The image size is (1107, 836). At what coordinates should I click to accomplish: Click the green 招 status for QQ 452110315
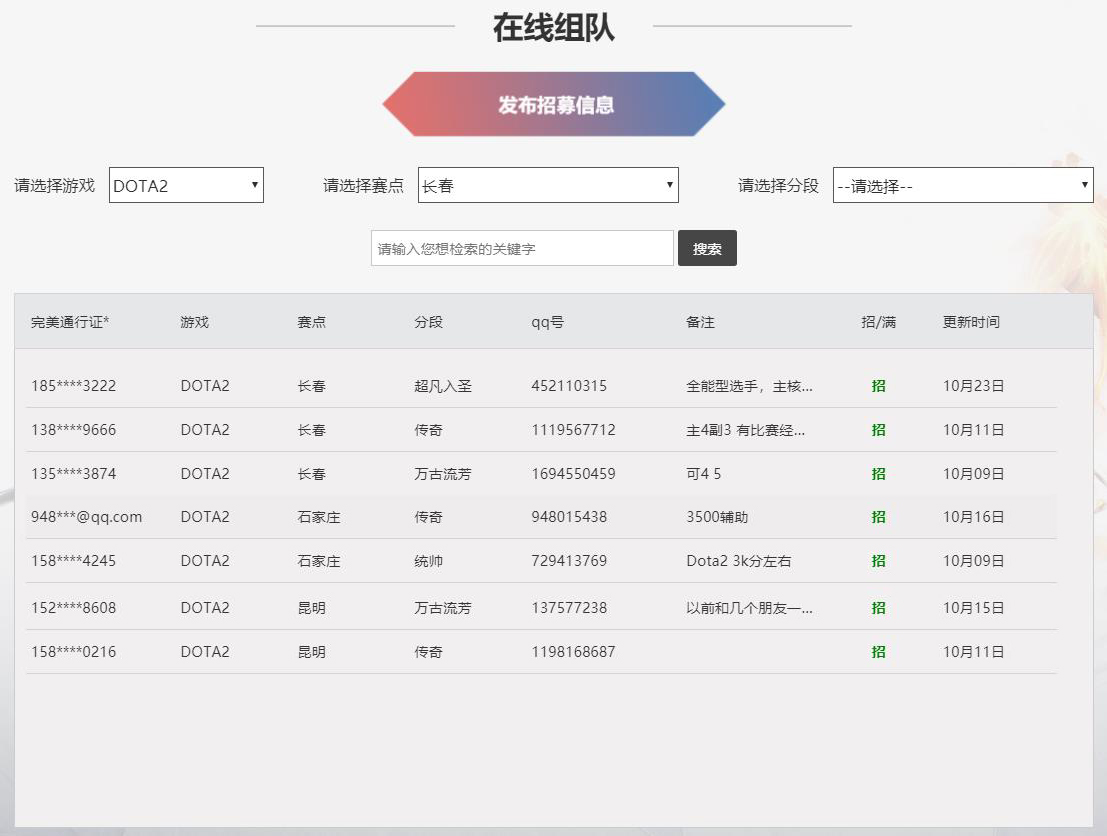pos(878,385)
